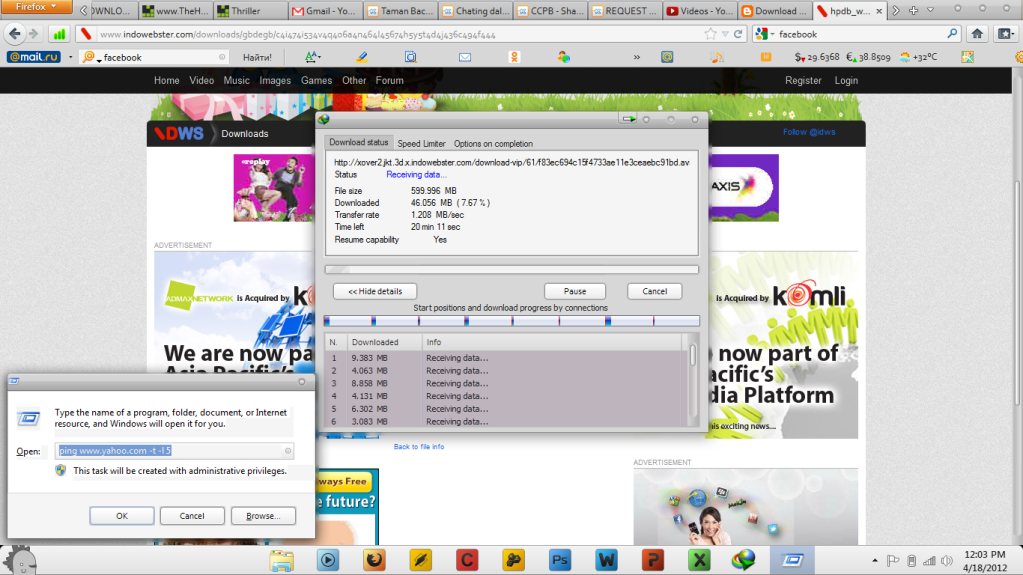Image resolution: width=1023 pixels, height=575 pixels.
Task: Click Hide details button
Action: [x=374, y=291]
